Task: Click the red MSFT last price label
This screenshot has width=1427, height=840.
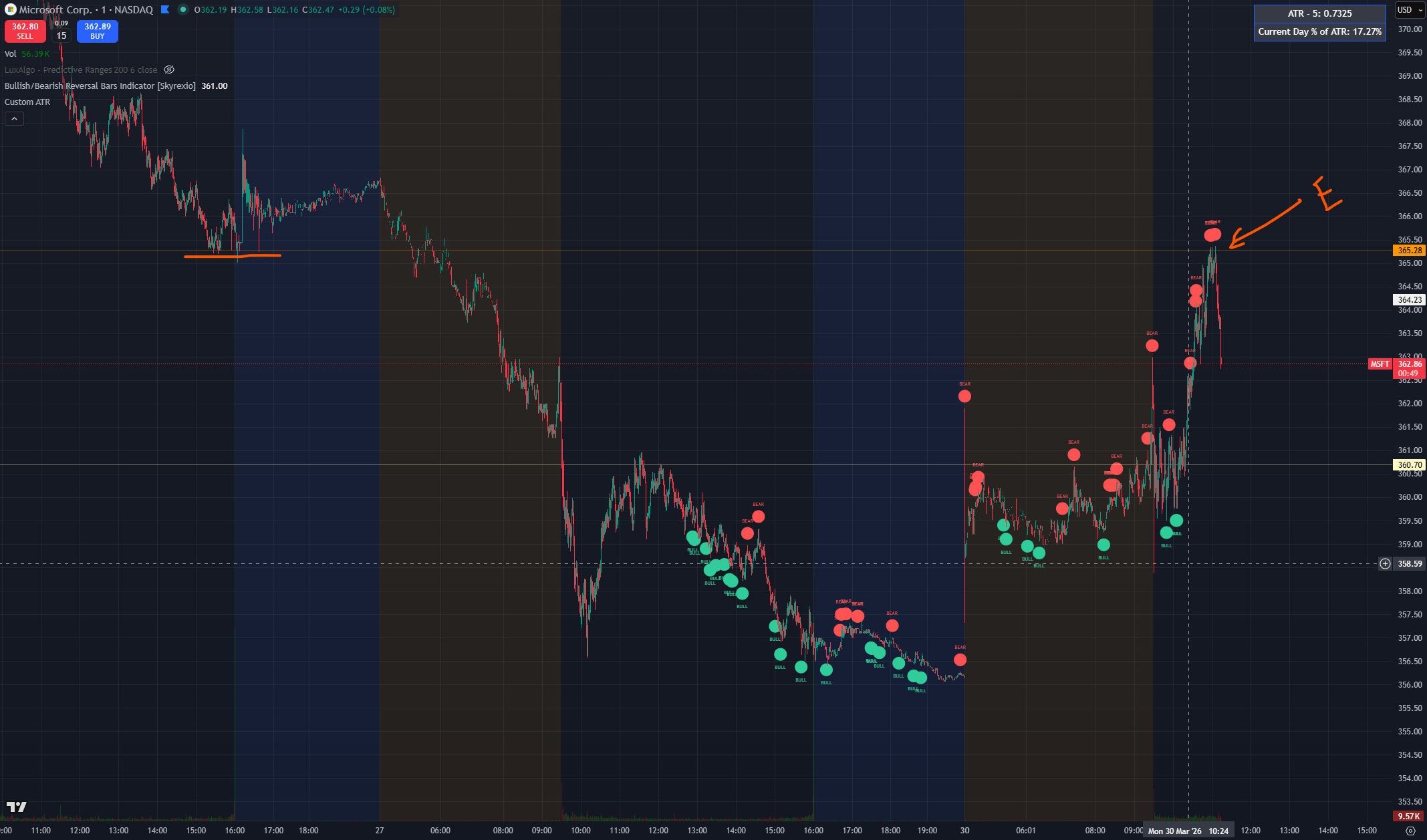Action: (x=1380, y=364)
